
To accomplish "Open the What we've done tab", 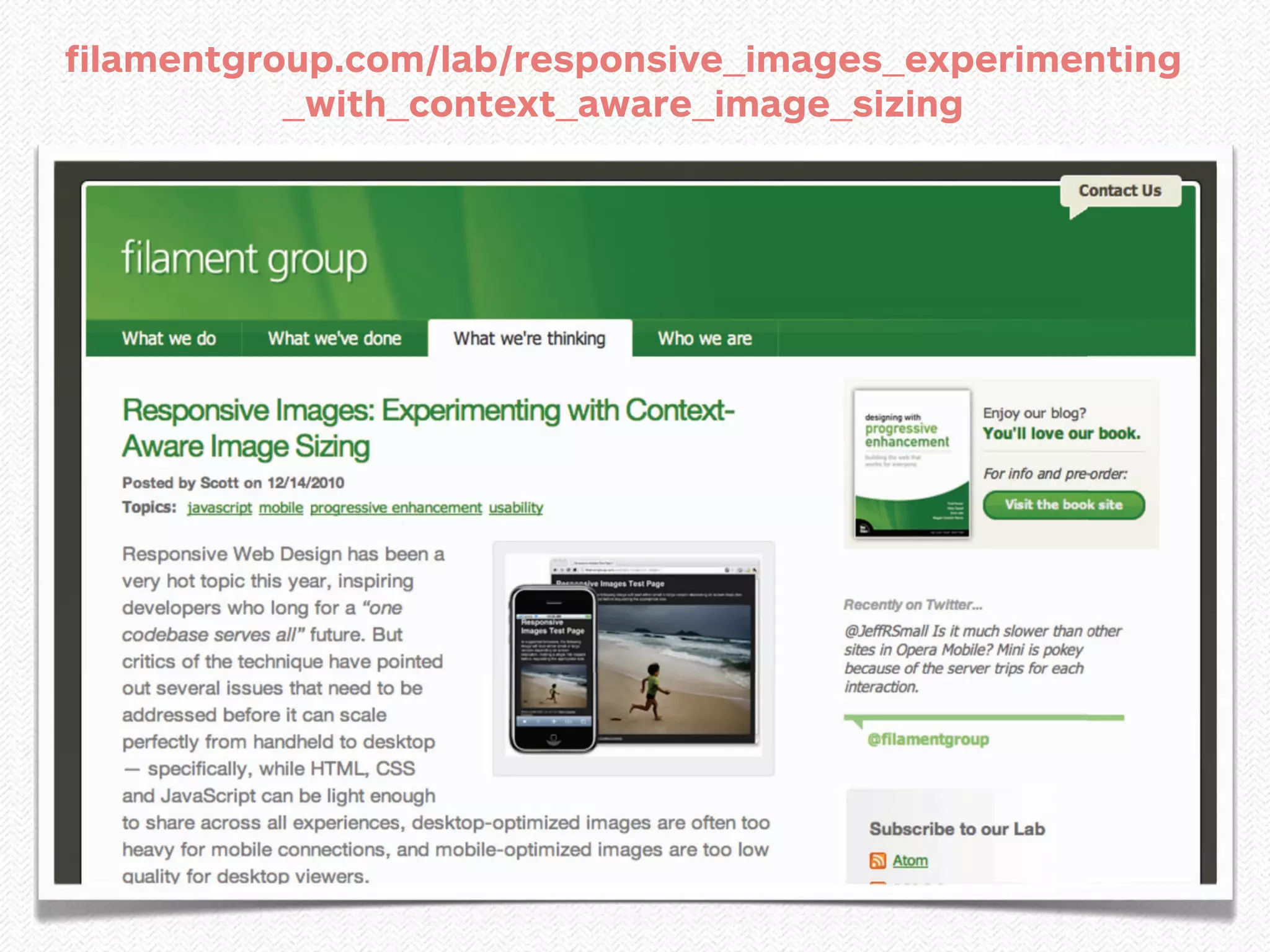I will tap(334, 338).
